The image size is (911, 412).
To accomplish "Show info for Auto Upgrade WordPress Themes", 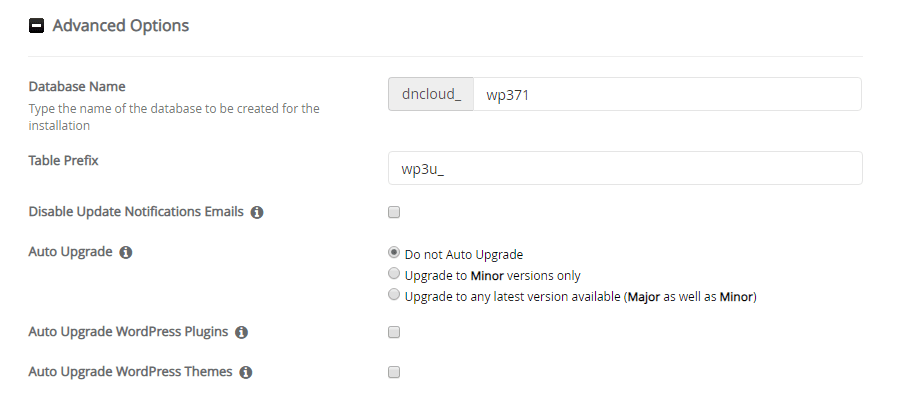I will pos(246,372).
